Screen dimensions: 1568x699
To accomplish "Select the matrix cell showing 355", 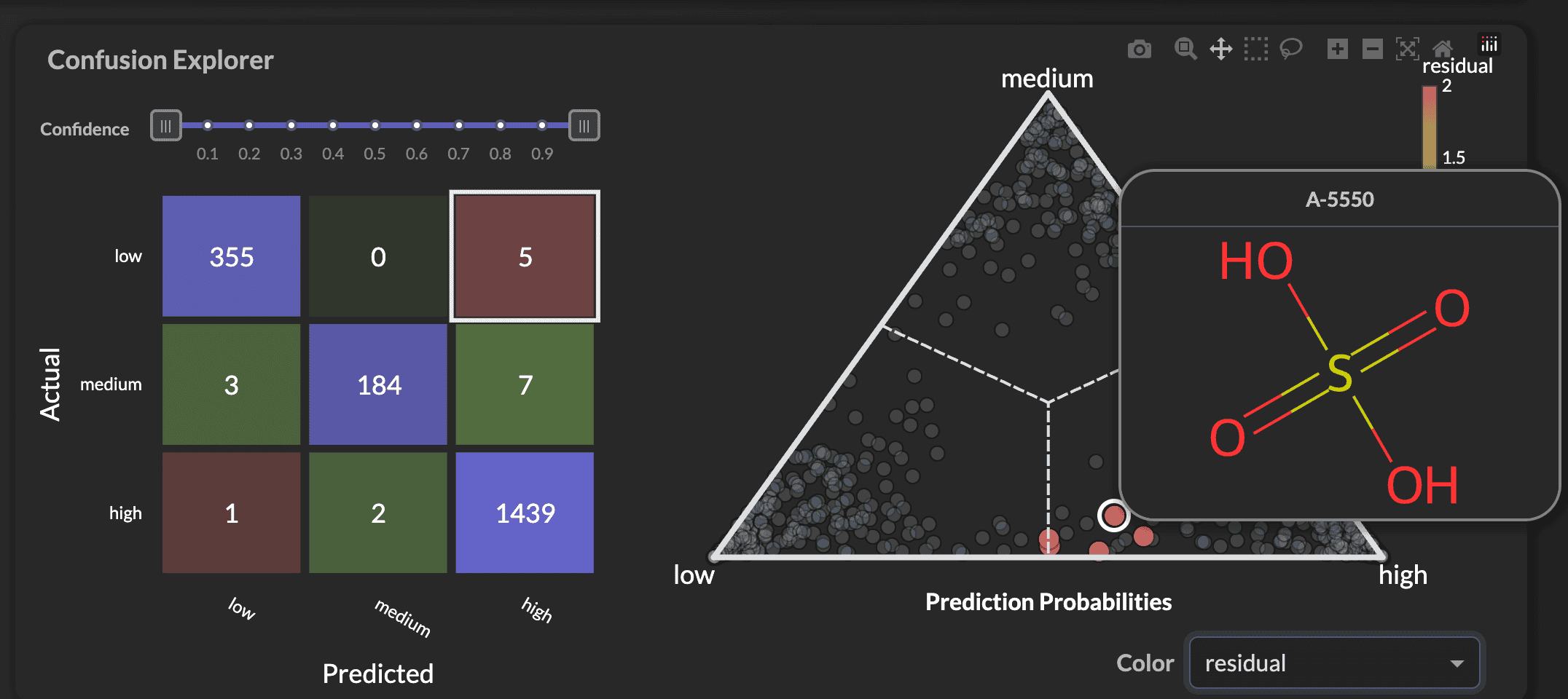I will click(231, 256).
